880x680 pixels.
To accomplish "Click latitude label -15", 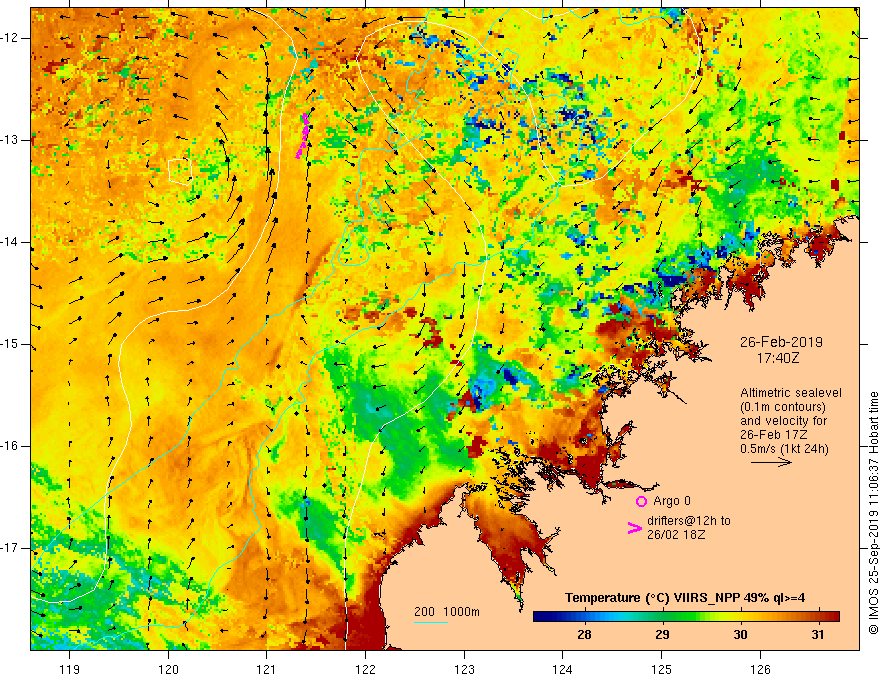I will pyautogui.click(x=10, y=344).
